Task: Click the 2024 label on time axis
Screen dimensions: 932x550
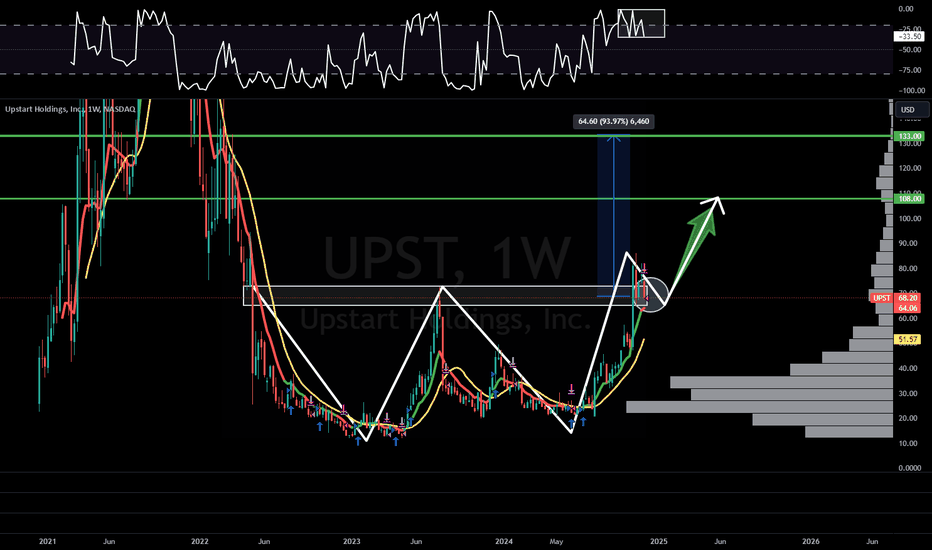Action: (504, 541)
